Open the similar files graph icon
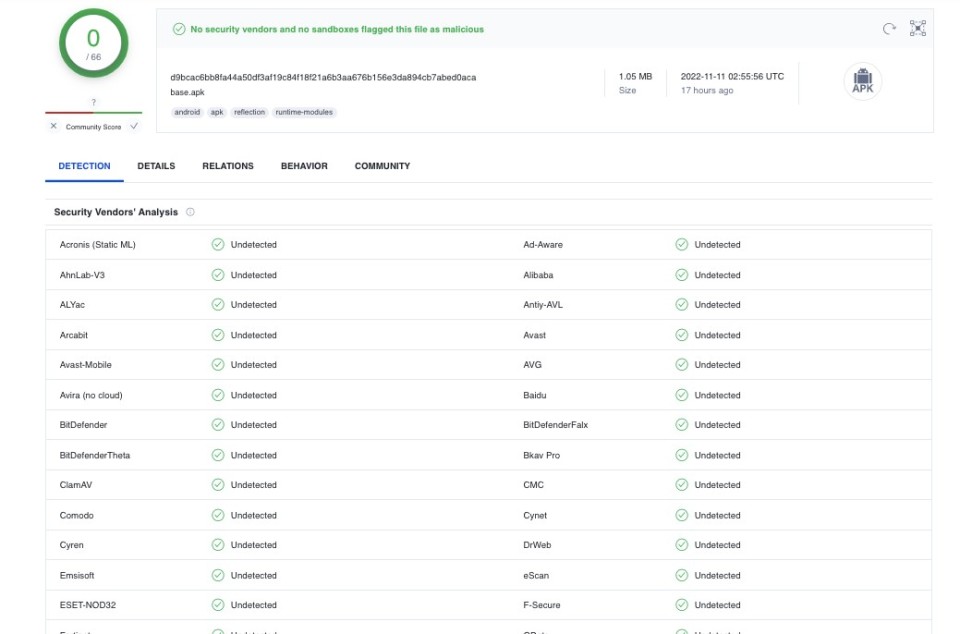Viewport: 960px width, 634px height. (917, 28)
